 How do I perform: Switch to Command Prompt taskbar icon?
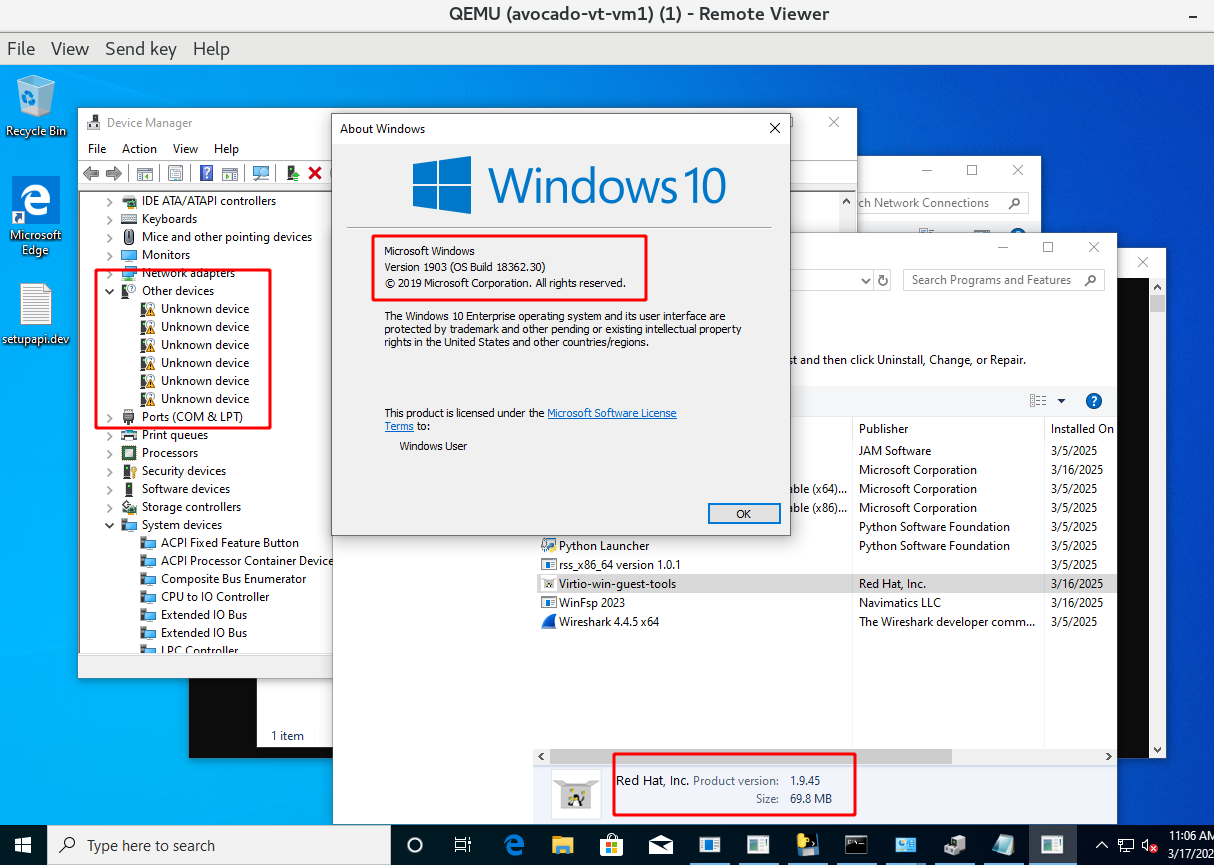[856, 845]
